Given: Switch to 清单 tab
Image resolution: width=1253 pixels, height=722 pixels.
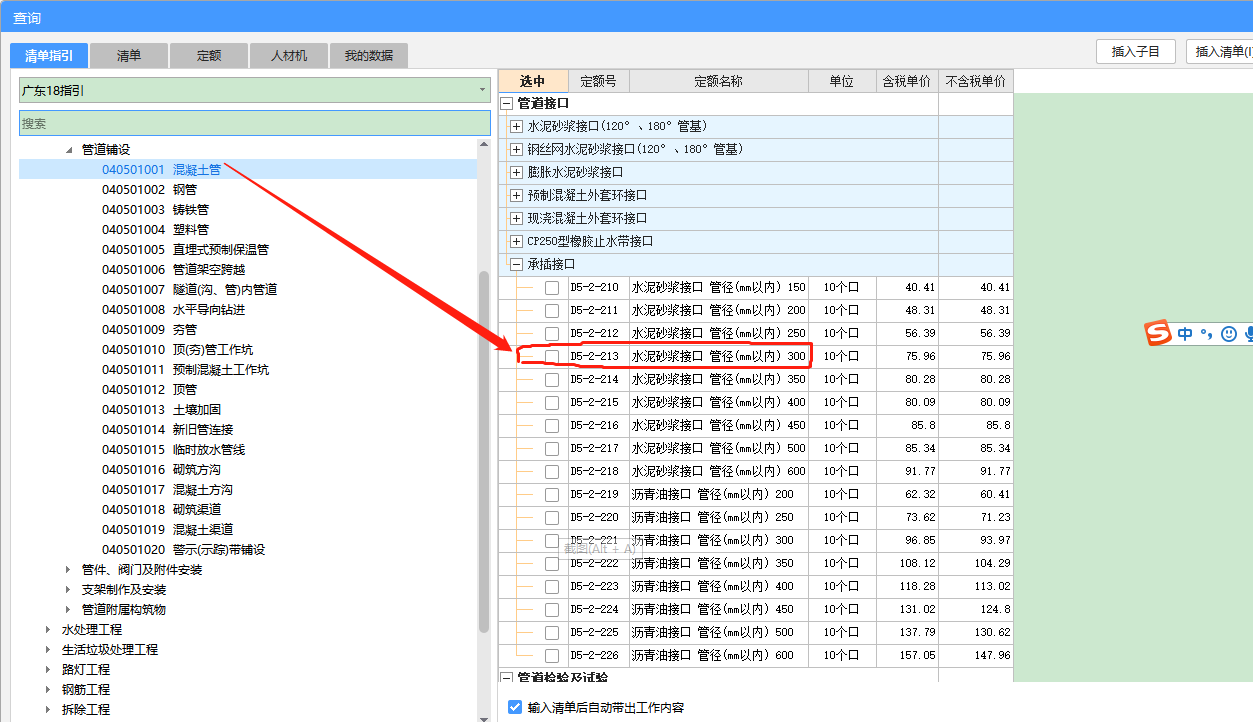Looking at the screenshot, I should (x=129, y=56).
